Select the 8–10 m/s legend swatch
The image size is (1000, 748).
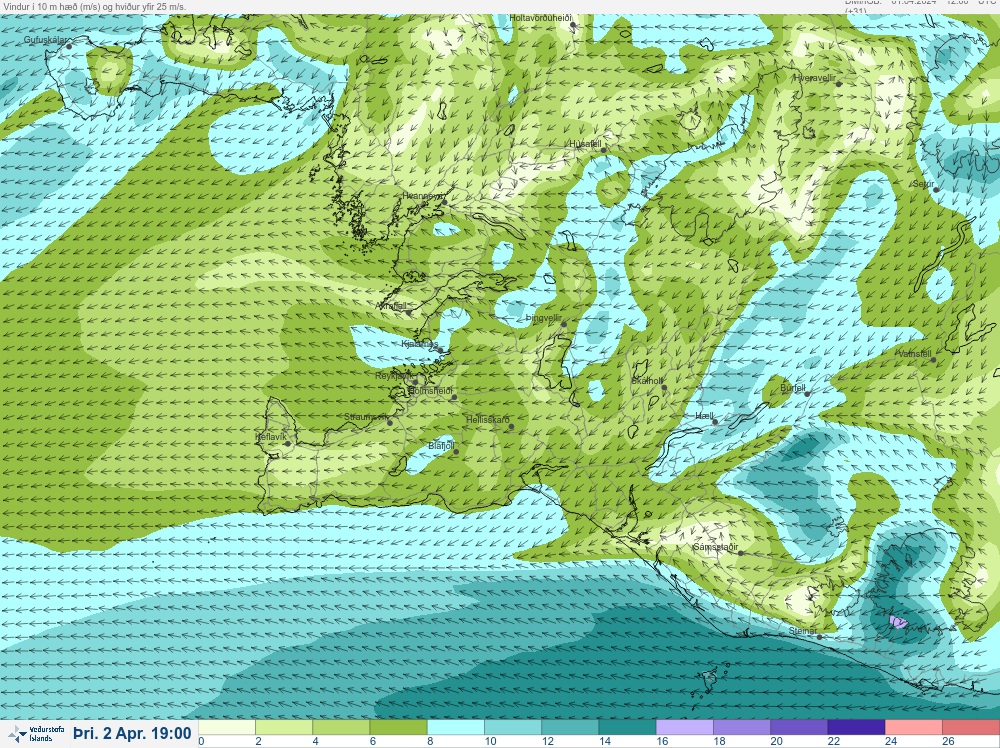coord(455,727)
